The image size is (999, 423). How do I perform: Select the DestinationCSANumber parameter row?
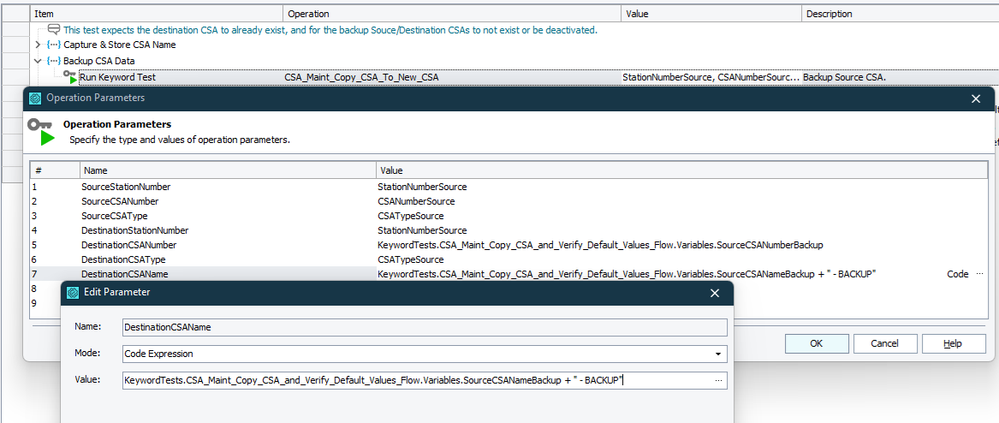(x=130, y=244)
